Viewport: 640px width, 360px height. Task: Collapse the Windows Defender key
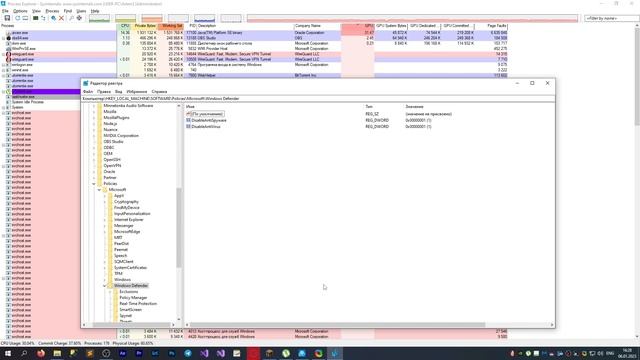tap(104, 286)
